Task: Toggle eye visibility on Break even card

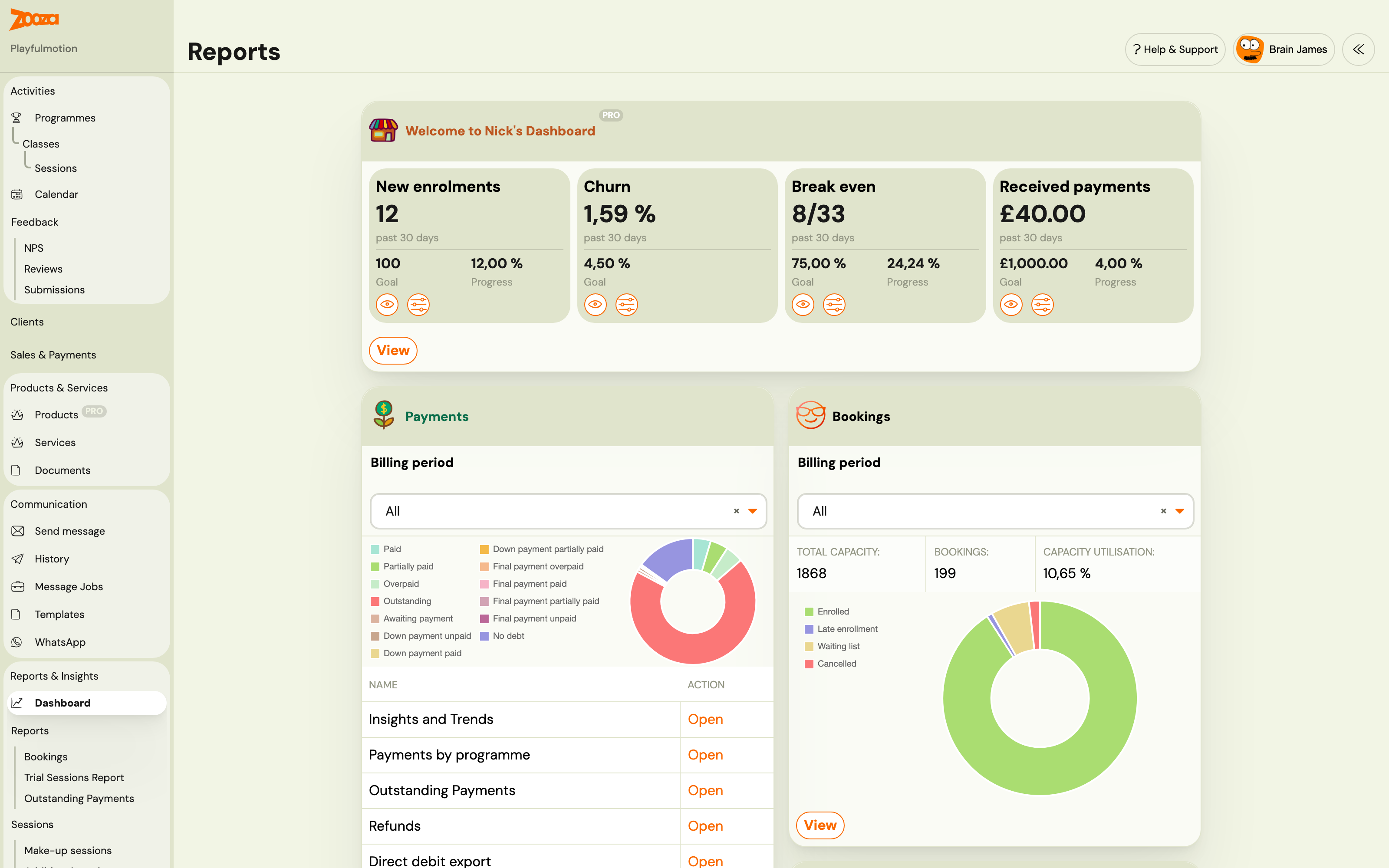Action: (803, 304)
